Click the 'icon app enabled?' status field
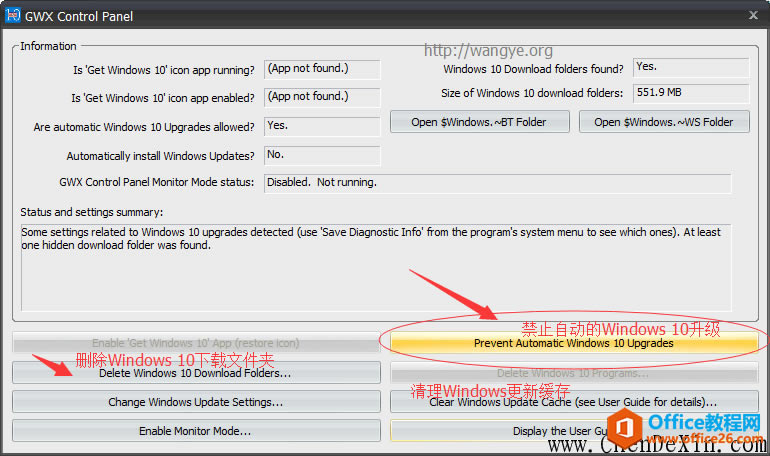 coord(322,97)
